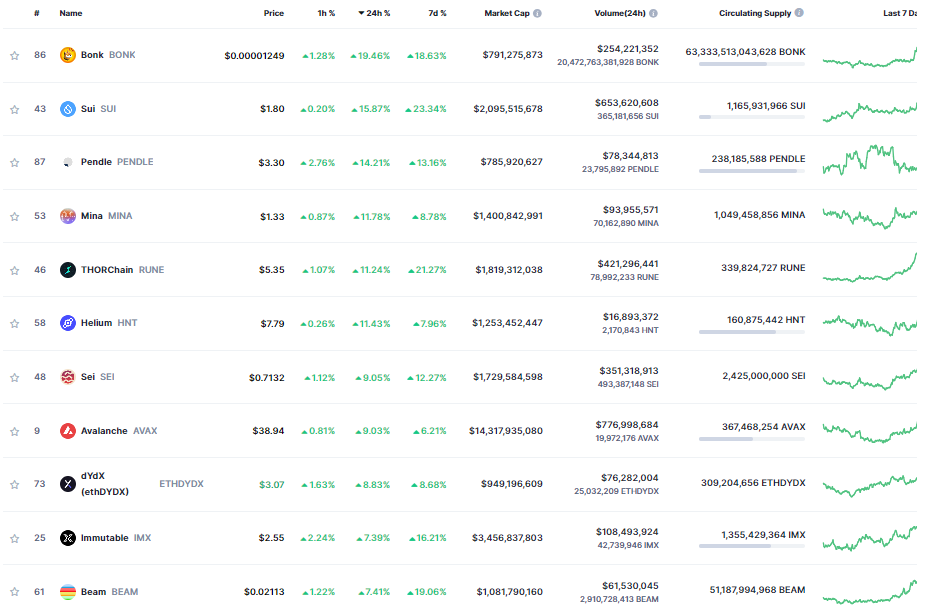Click Mina volume $93,955,571
931x616 pixels.
pyautogui.click(x=631, y=210)
